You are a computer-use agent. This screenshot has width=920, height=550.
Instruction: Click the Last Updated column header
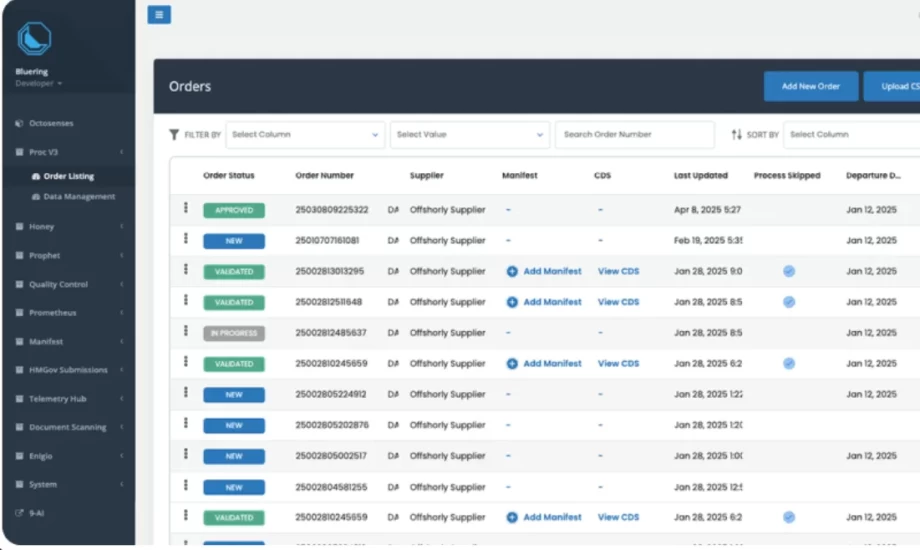tap(701, 176)
